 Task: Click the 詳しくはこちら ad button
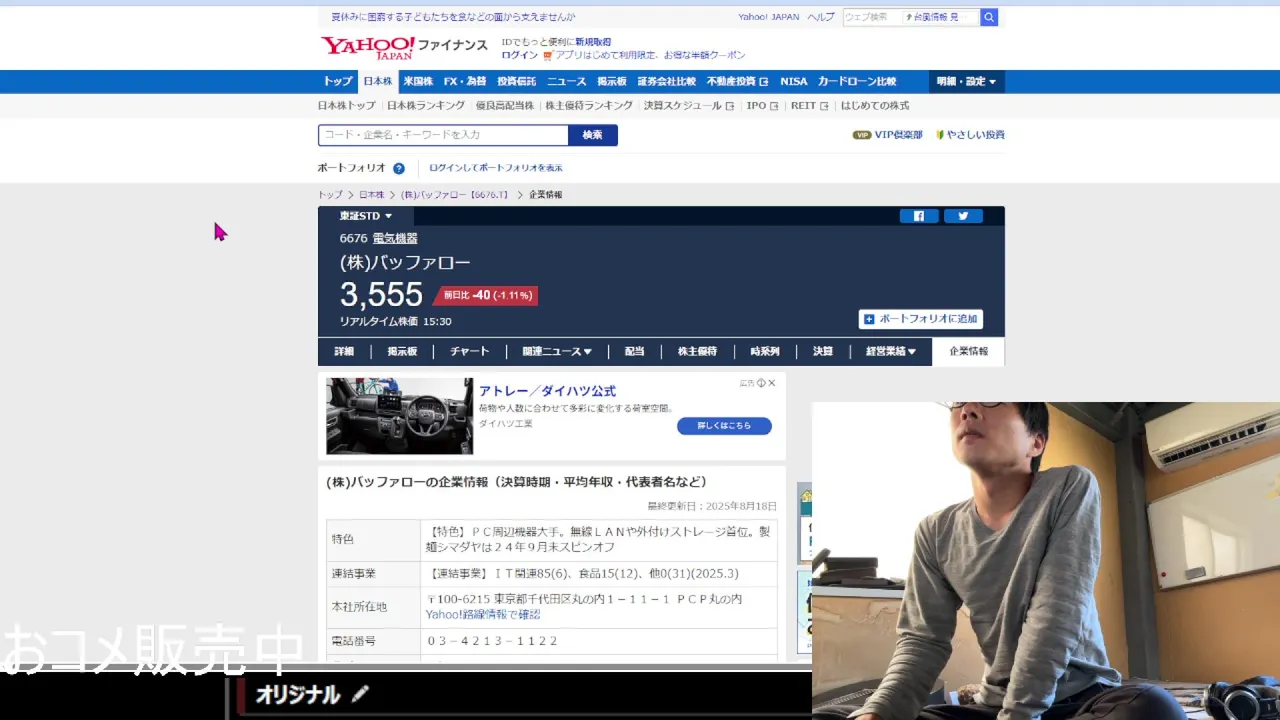tap(724, 426)
